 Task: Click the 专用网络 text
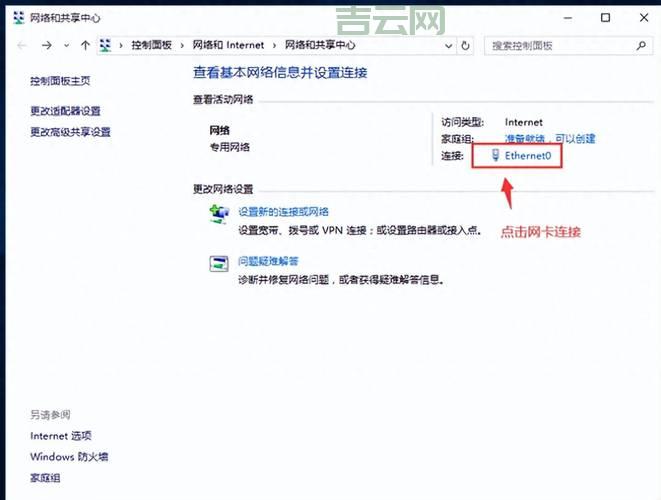[x=230, y=147]
